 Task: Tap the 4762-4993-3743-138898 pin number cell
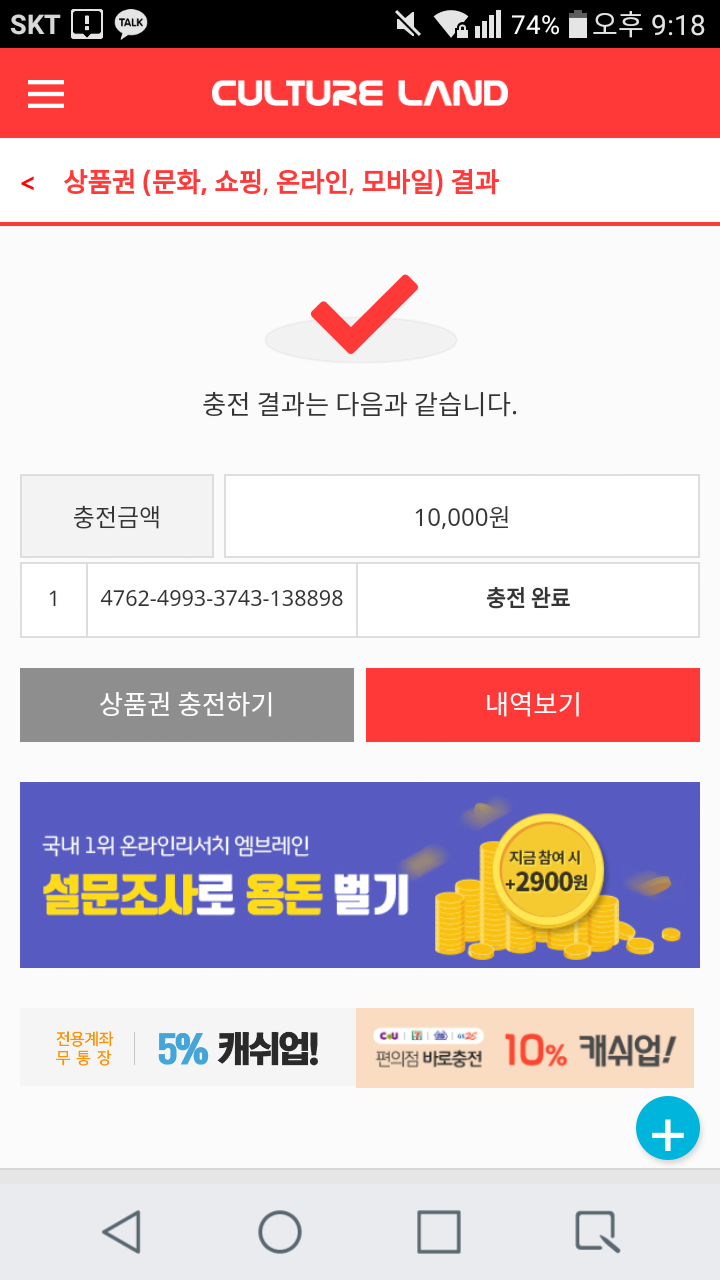(222, 599)
